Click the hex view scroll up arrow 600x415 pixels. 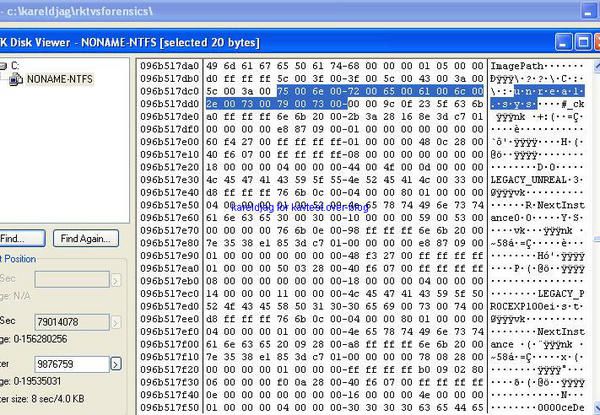click(597, 67)
